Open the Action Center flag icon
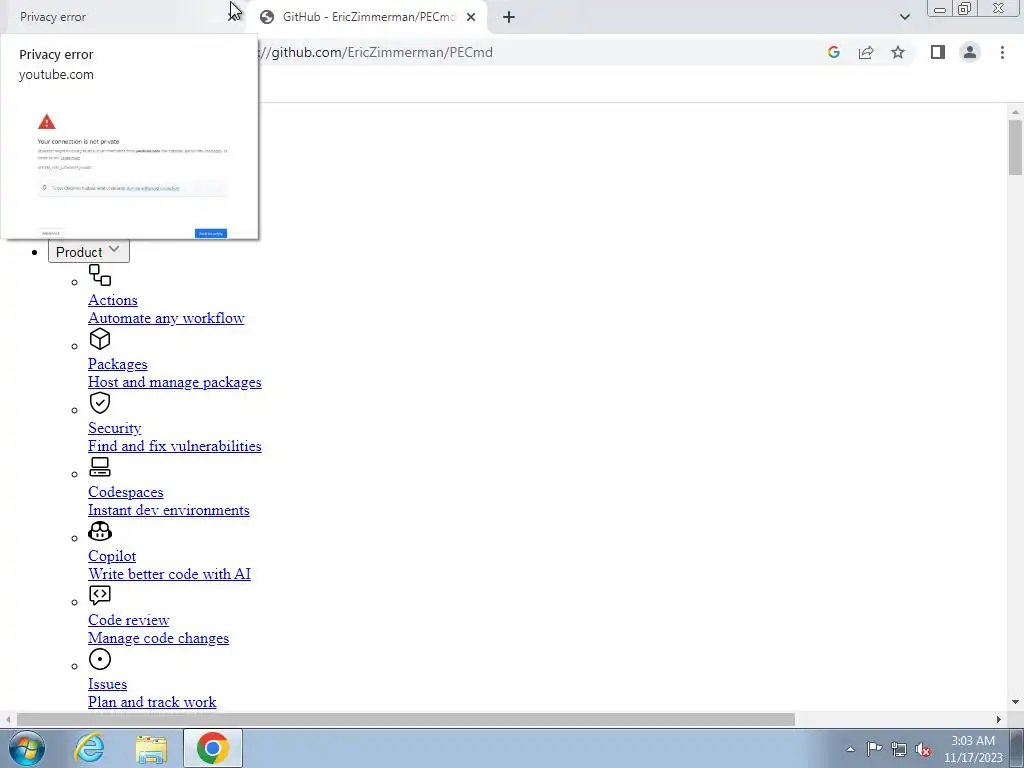Viewport: 1024px width, 768px height. click(x=874, y=749)
